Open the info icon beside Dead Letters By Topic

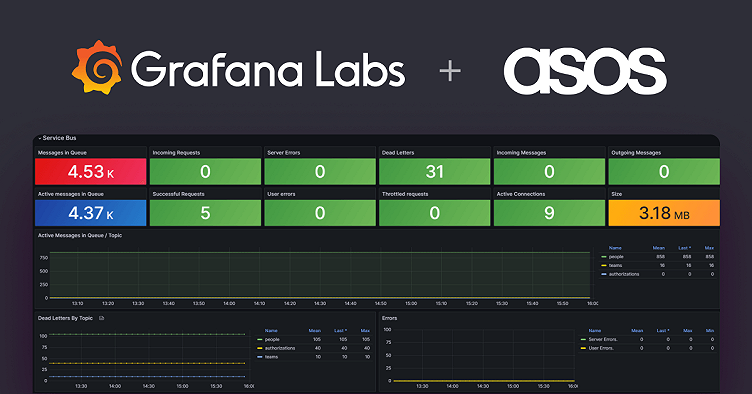[101, 318]
